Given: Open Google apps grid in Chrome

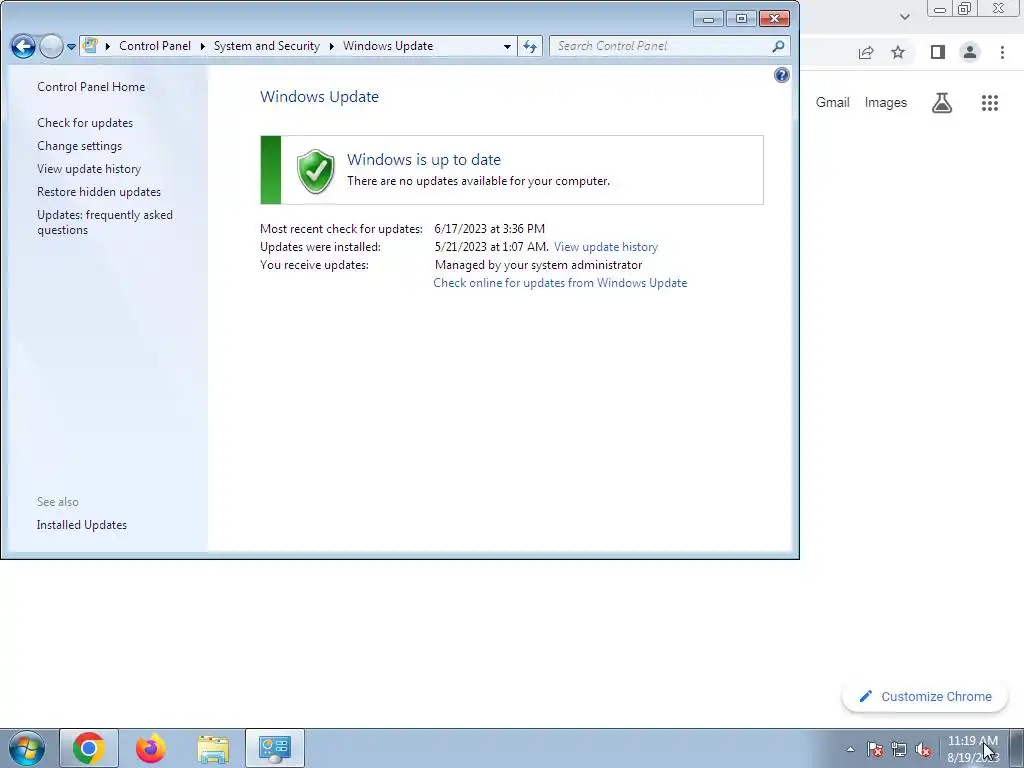Looking at the screenshot, I should coord(990,103).
